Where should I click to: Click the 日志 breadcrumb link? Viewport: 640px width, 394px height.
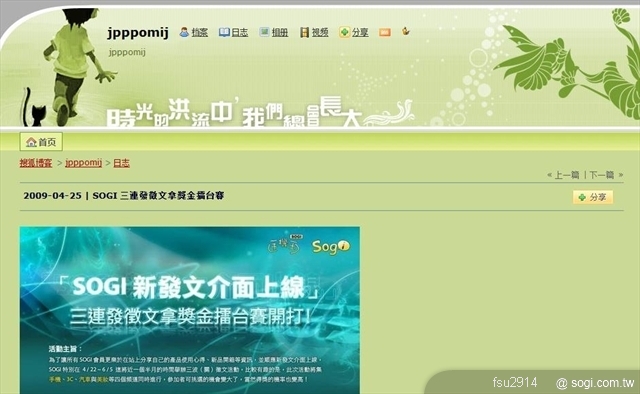[x=121, y=163]
